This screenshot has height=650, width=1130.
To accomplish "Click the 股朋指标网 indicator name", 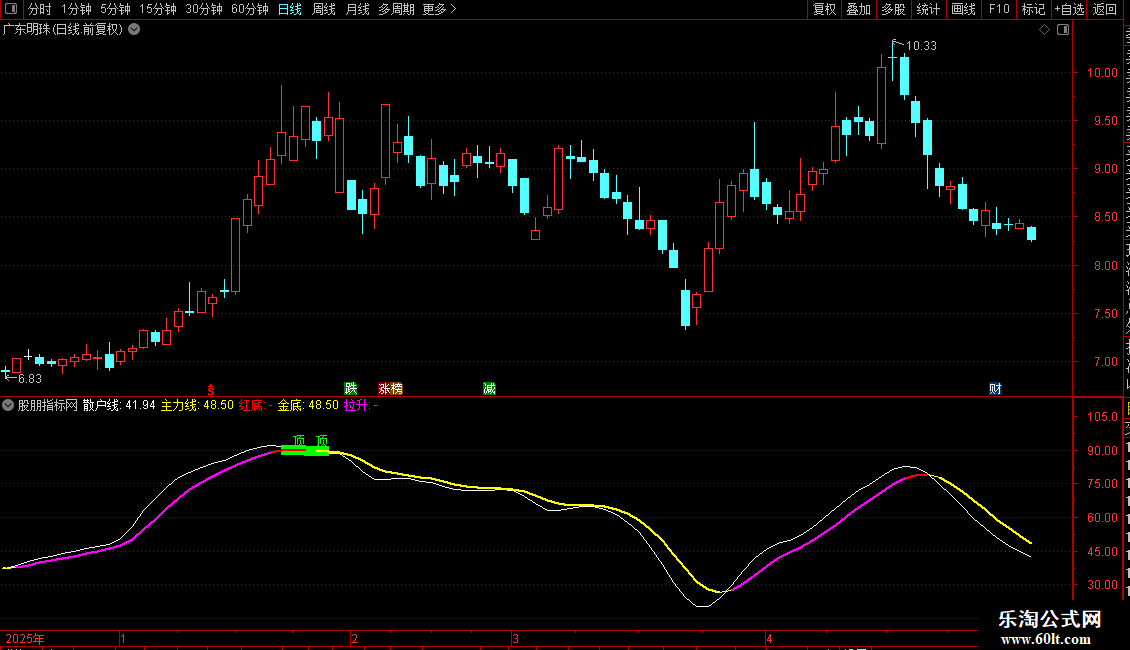I will [48, 405].
